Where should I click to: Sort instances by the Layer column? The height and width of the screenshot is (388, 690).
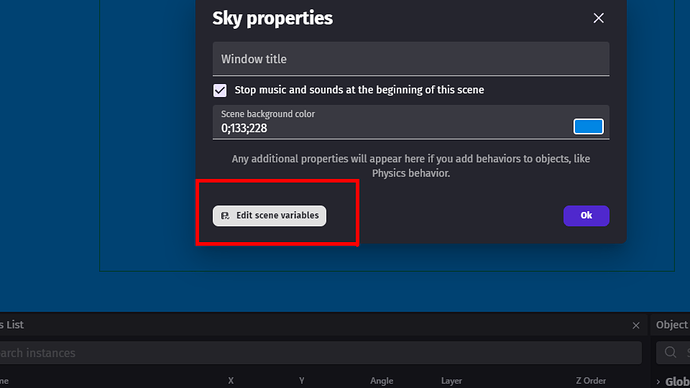click(x=451, y=381)
